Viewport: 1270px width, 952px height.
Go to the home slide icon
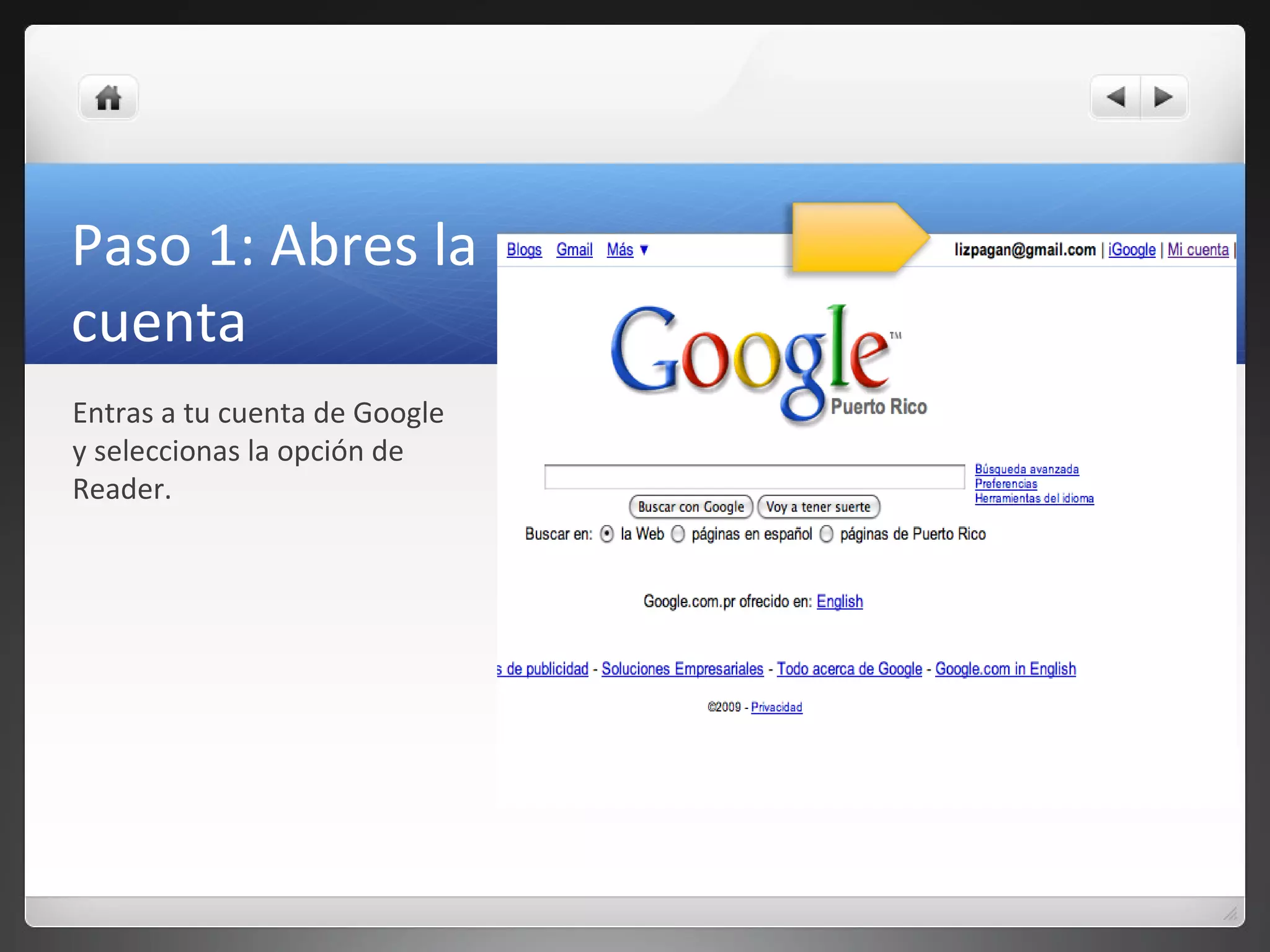click(108, 97)
